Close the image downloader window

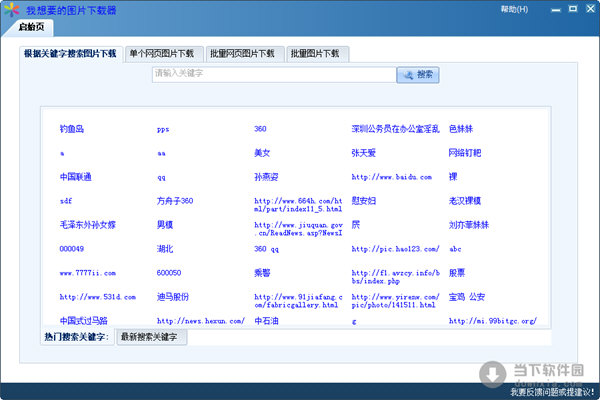[590, 9]
